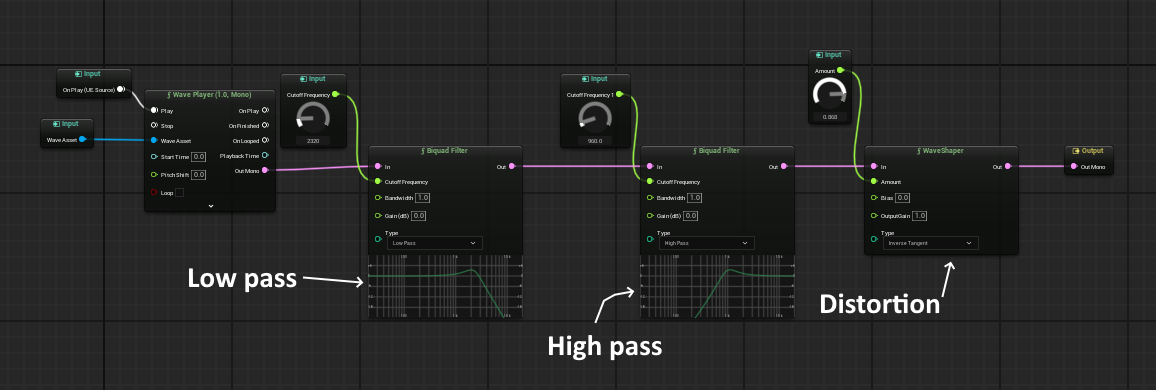Click the Amount knob showing 0.868

829,94
